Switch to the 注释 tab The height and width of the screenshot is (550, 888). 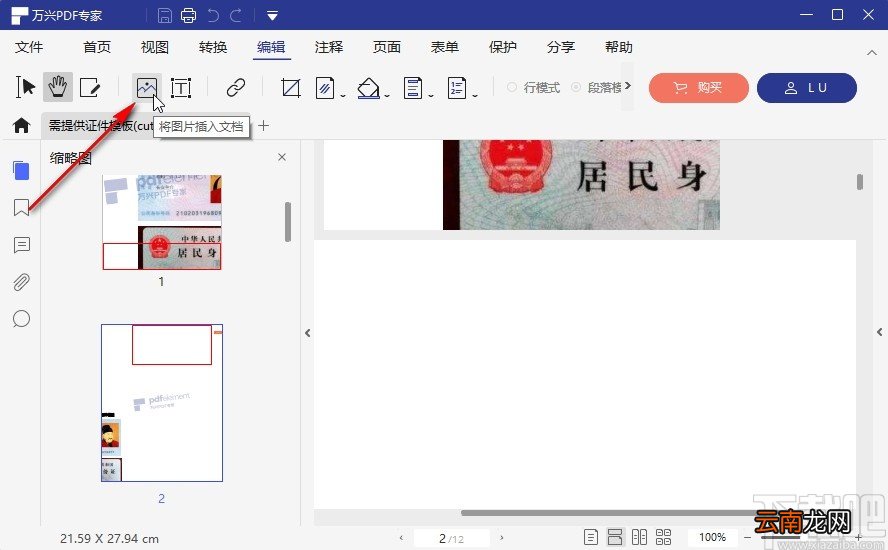[329, 47]
